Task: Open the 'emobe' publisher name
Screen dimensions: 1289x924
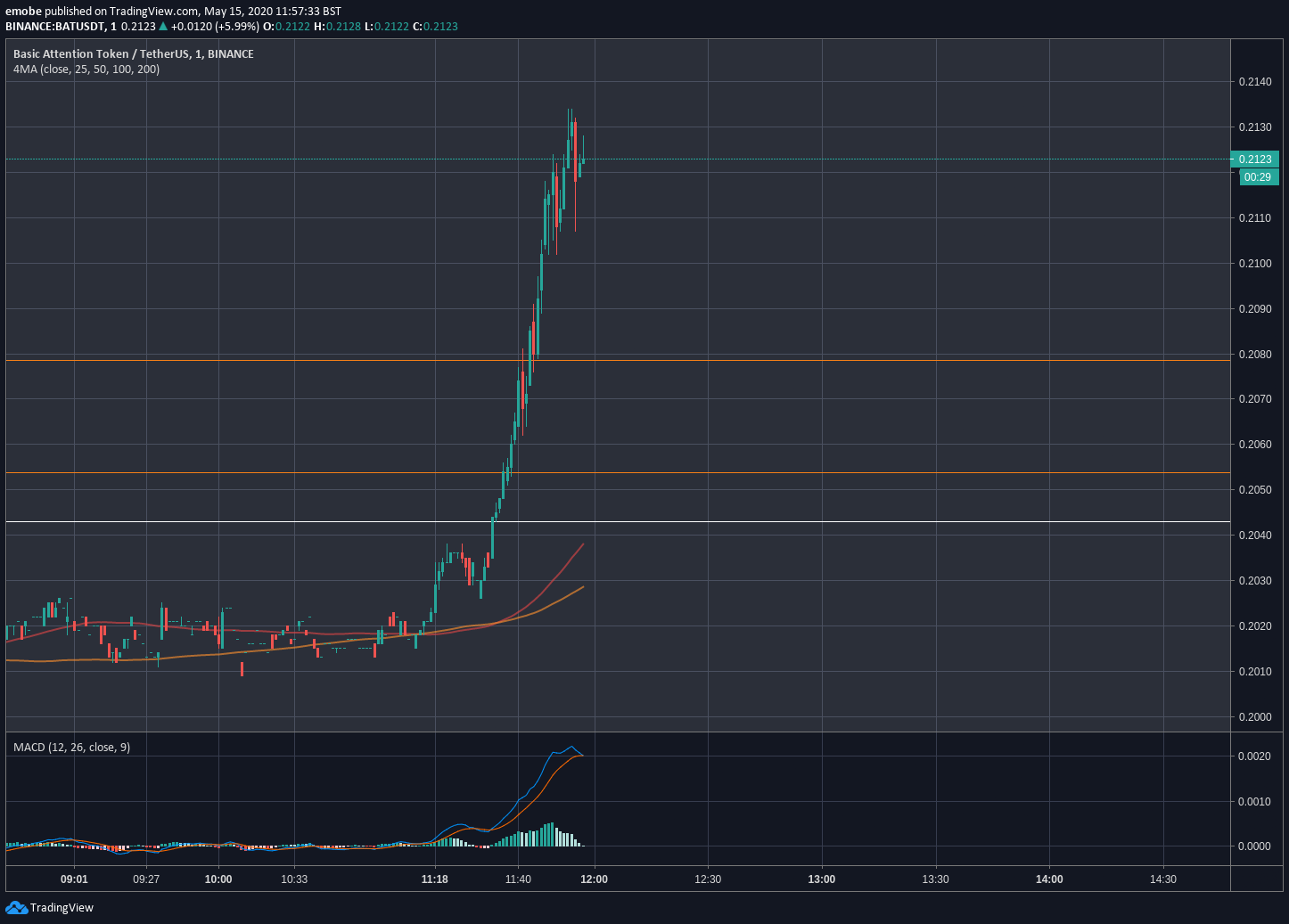Action: 22,12
